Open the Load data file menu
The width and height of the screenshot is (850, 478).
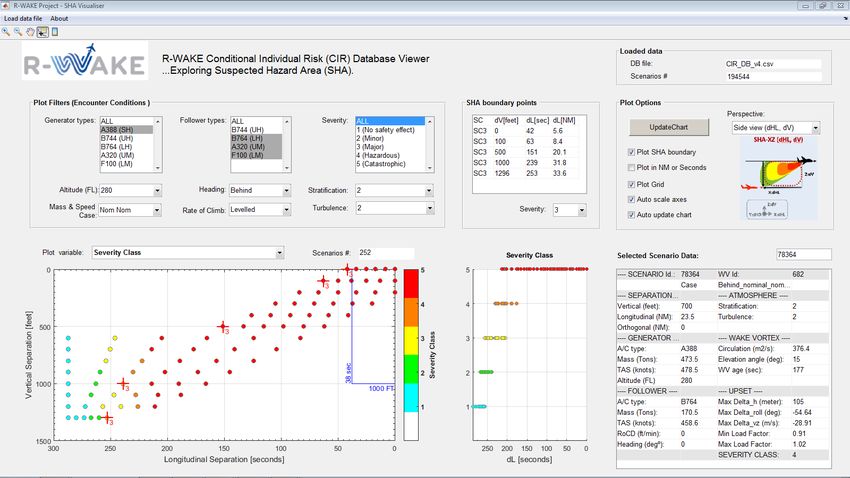(23, 18)
